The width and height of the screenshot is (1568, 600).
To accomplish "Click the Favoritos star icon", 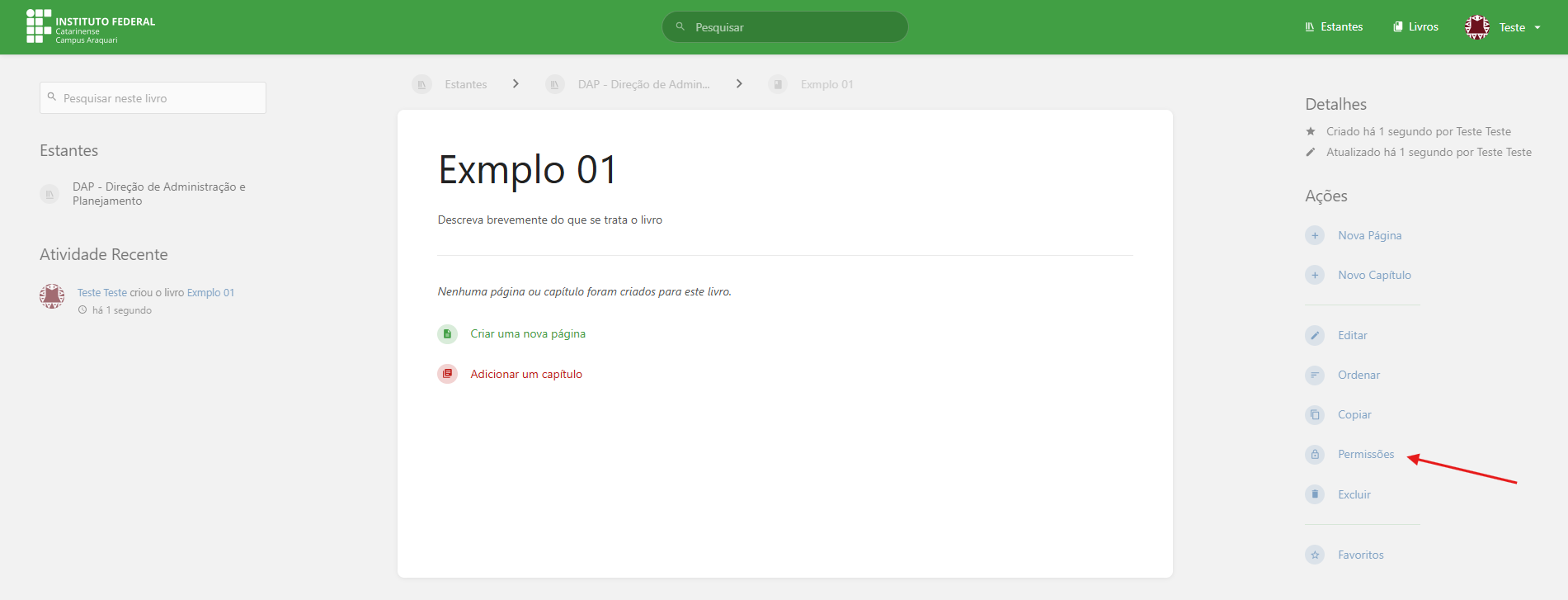I will tap(1315, 555).
